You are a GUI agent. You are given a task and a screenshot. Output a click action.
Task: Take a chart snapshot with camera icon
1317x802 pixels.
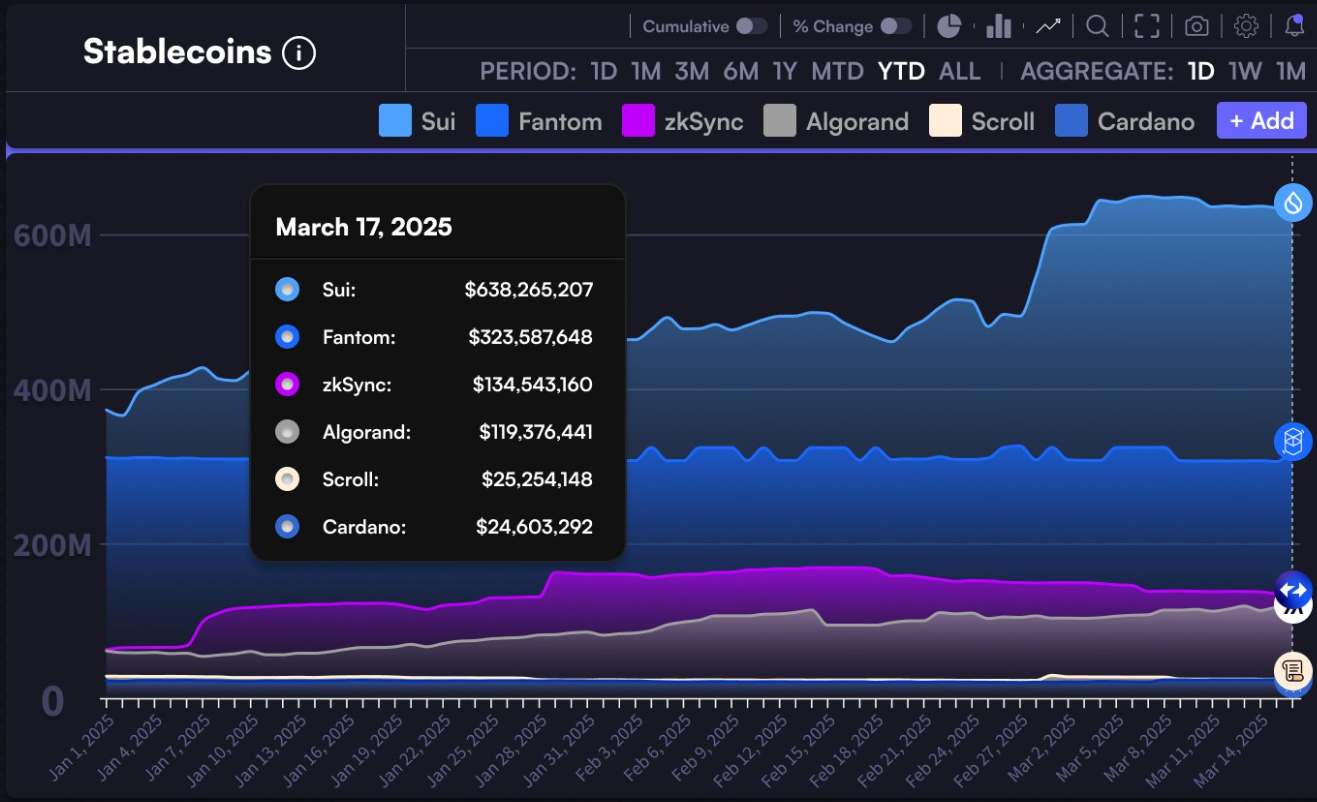point(1197,26)
